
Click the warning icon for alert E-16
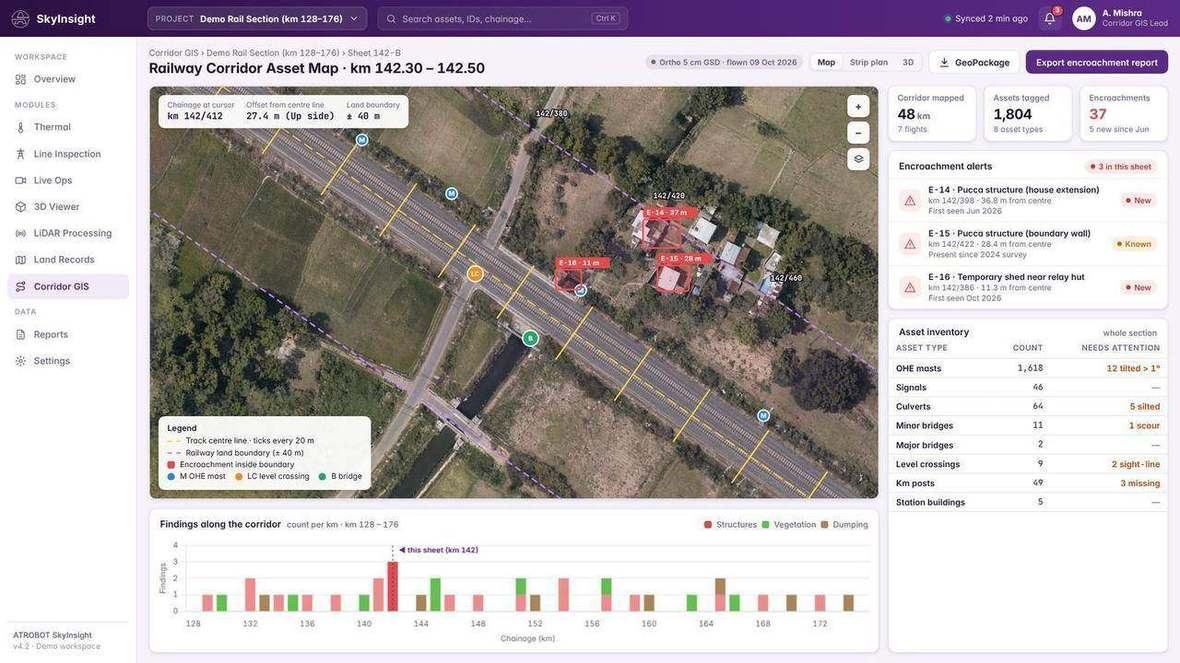(910, 287)
